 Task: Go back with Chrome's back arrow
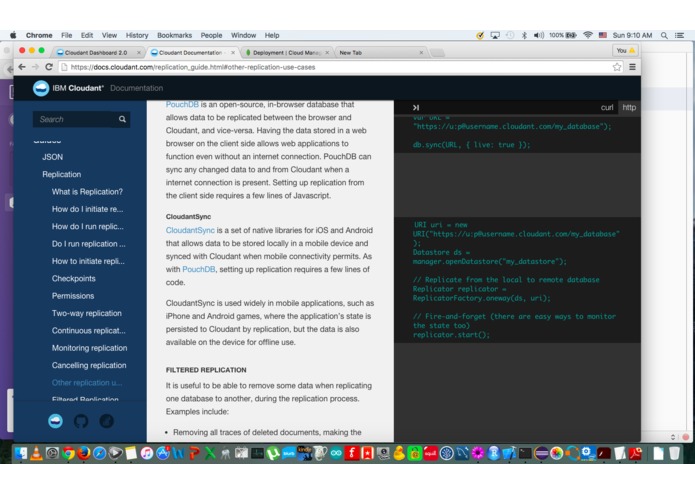[22, 67]
